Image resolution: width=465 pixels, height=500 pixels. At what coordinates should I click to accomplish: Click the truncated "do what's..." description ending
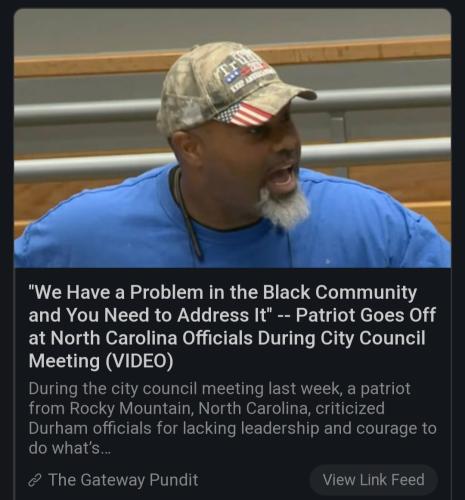pyautogui.click(x=69, y=448)
